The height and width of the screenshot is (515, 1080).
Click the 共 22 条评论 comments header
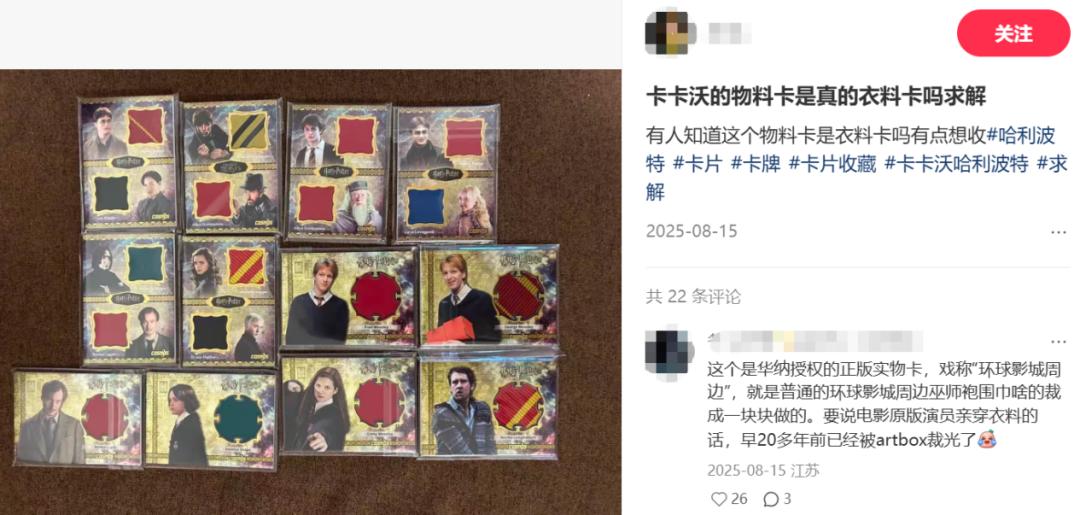[694, 297]
